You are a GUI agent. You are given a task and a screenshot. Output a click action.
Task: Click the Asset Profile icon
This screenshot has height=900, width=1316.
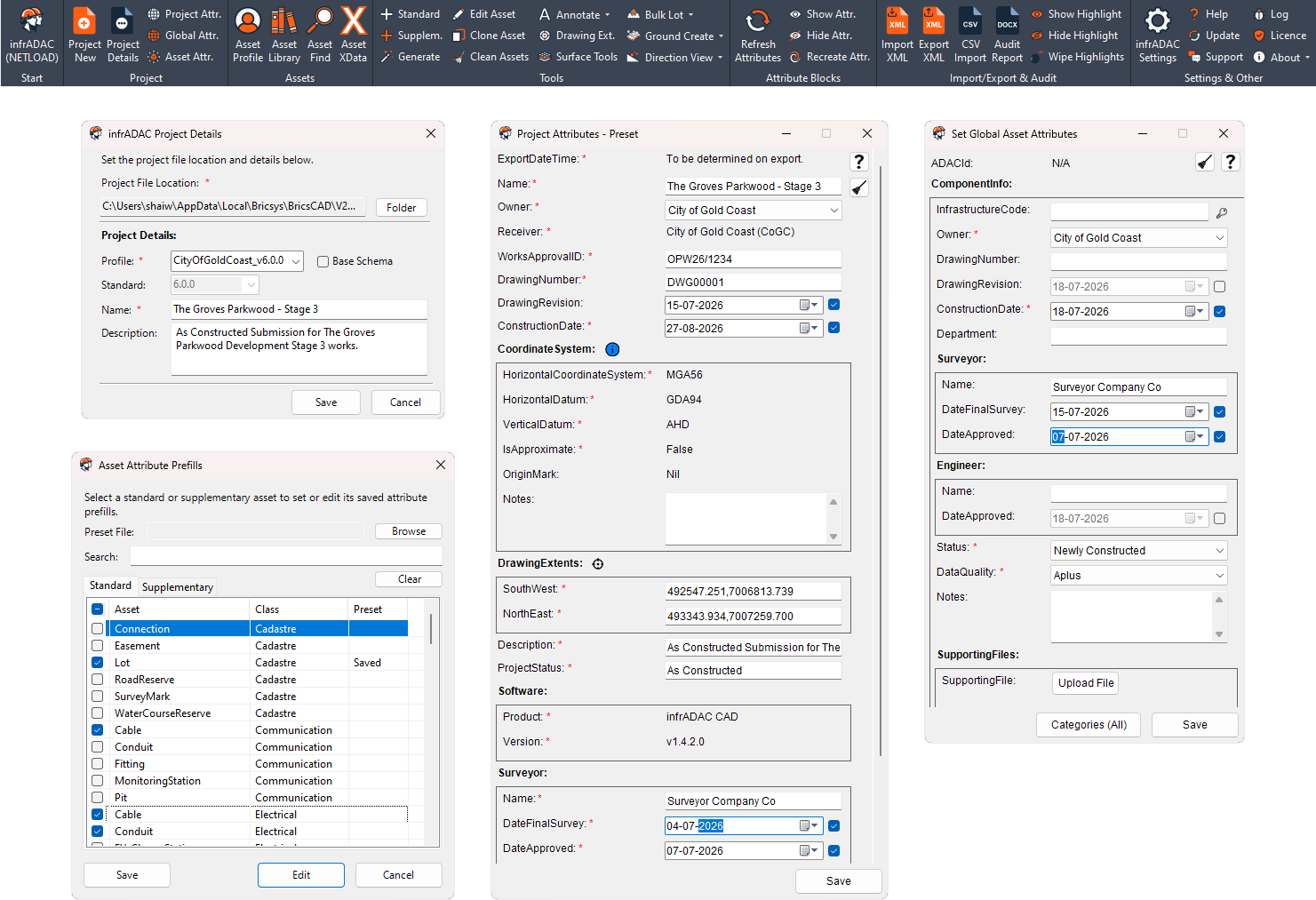(248, 36)
